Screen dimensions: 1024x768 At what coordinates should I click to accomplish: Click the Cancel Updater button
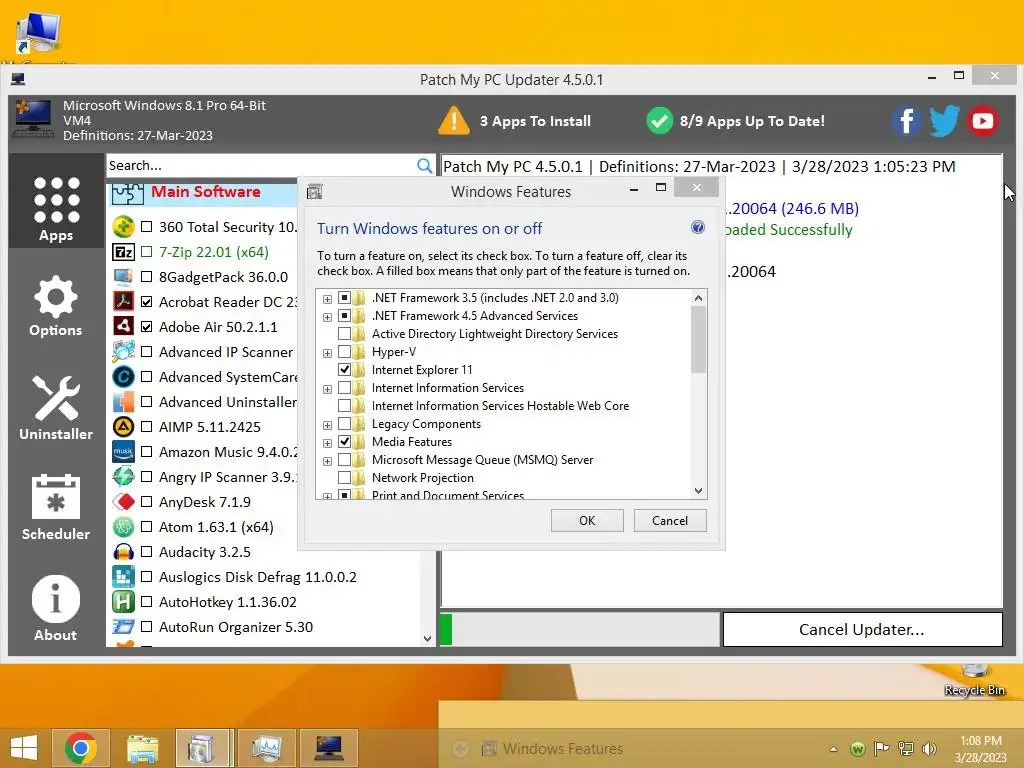coord(862,630)
